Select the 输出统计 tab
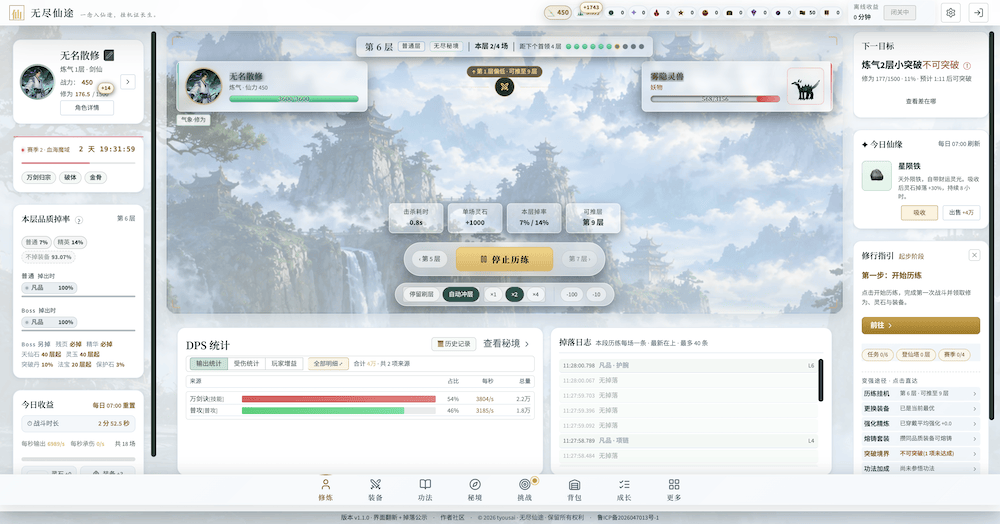Viewport: 1000px width, 524px height. click(209, 363)
